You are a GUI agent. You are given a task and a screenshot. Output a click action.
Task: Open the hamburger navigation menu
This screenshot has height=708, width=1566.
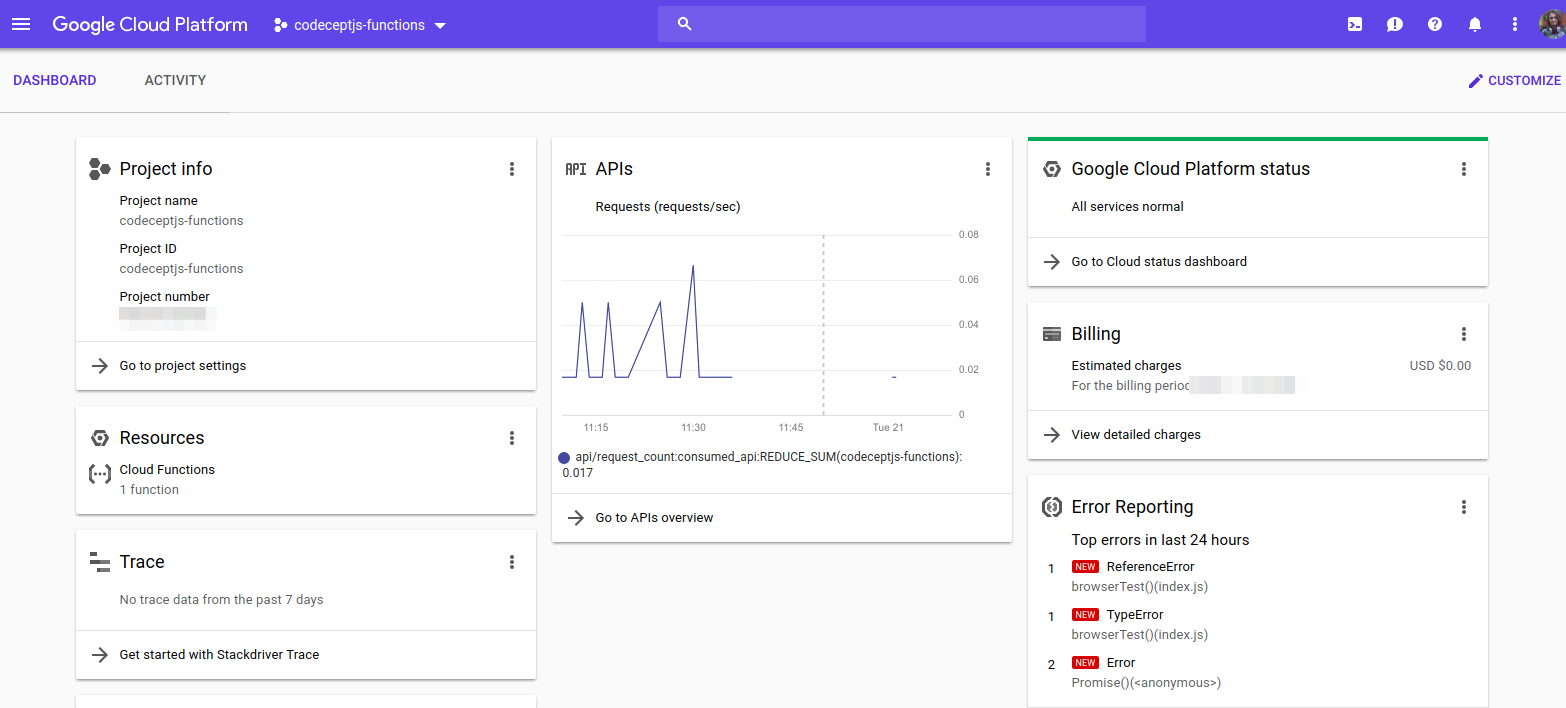point(21,24)
